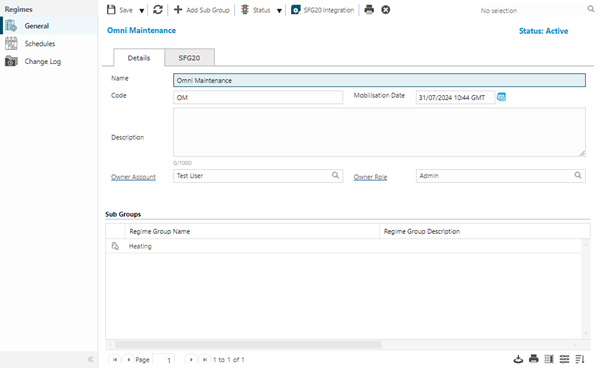Open the Mobilisation Date calendar picker
600x368 pixels.
click(501, 97)
